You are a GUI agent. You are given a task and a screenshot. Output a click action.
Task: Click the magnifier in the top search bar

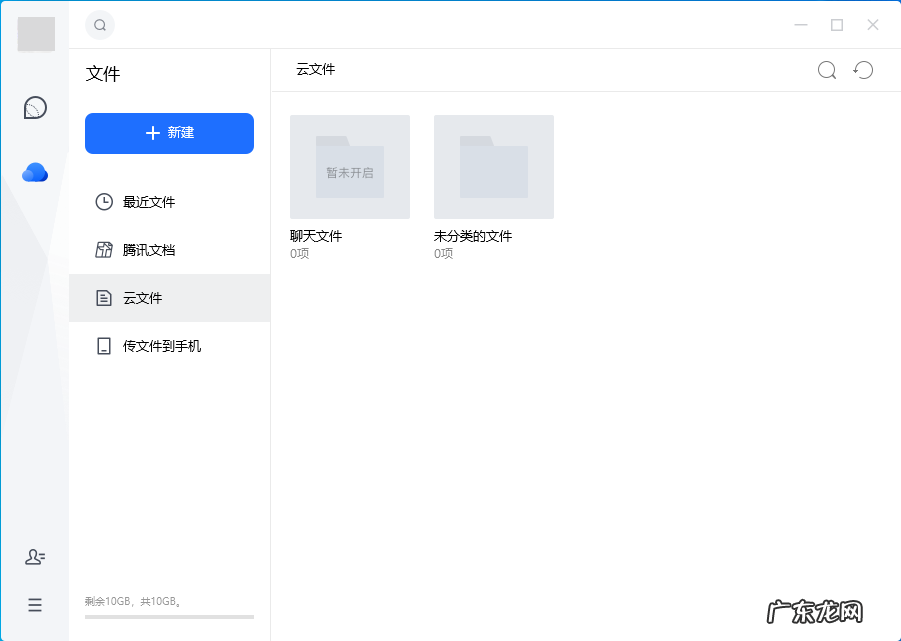click(99, 25)
